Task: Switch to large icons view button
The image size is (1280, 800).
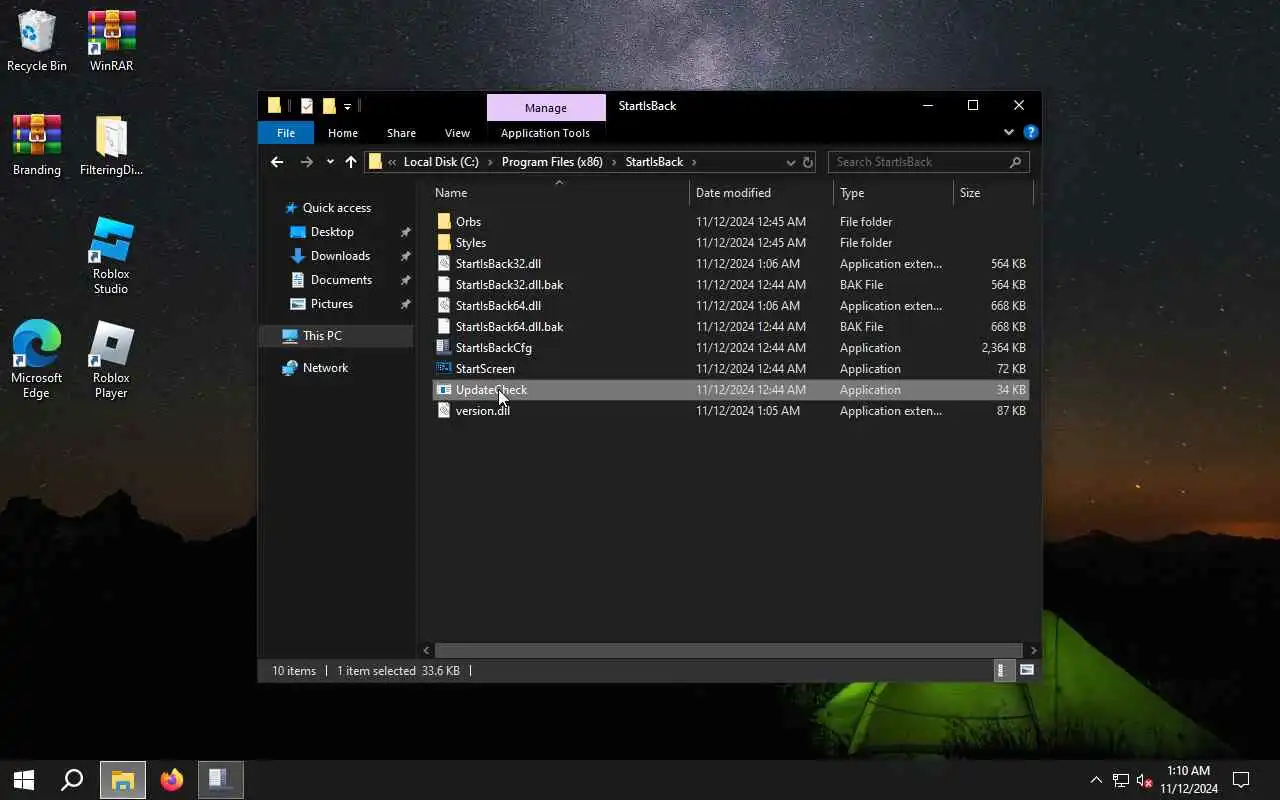Action: point(1026,671)
